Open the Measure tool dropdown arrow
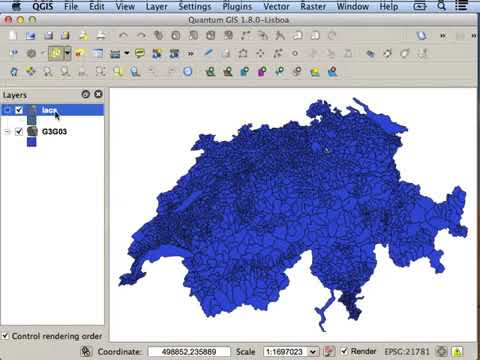The width and height of the screenshot is (480, 360). coord(127,53)
